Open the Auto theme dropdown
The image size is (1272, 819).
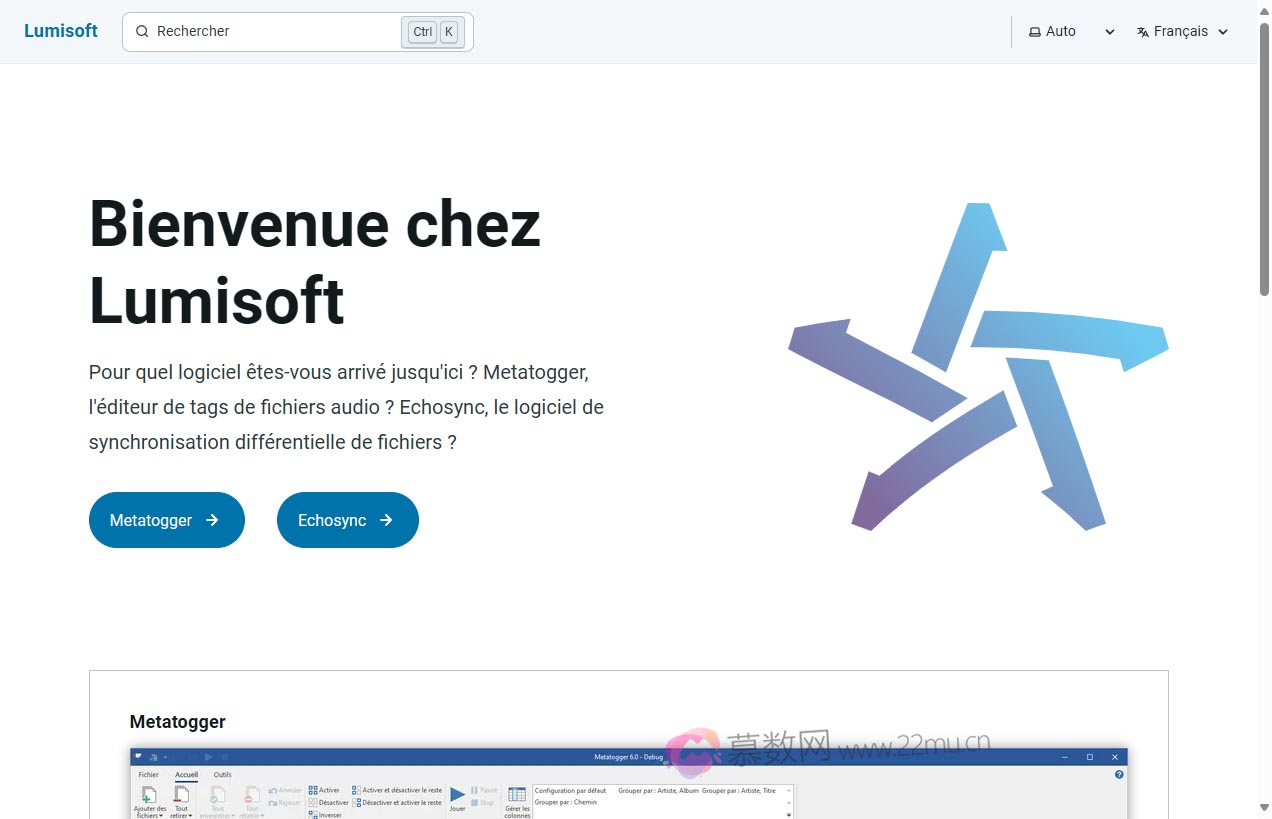tap(1072, 32)
